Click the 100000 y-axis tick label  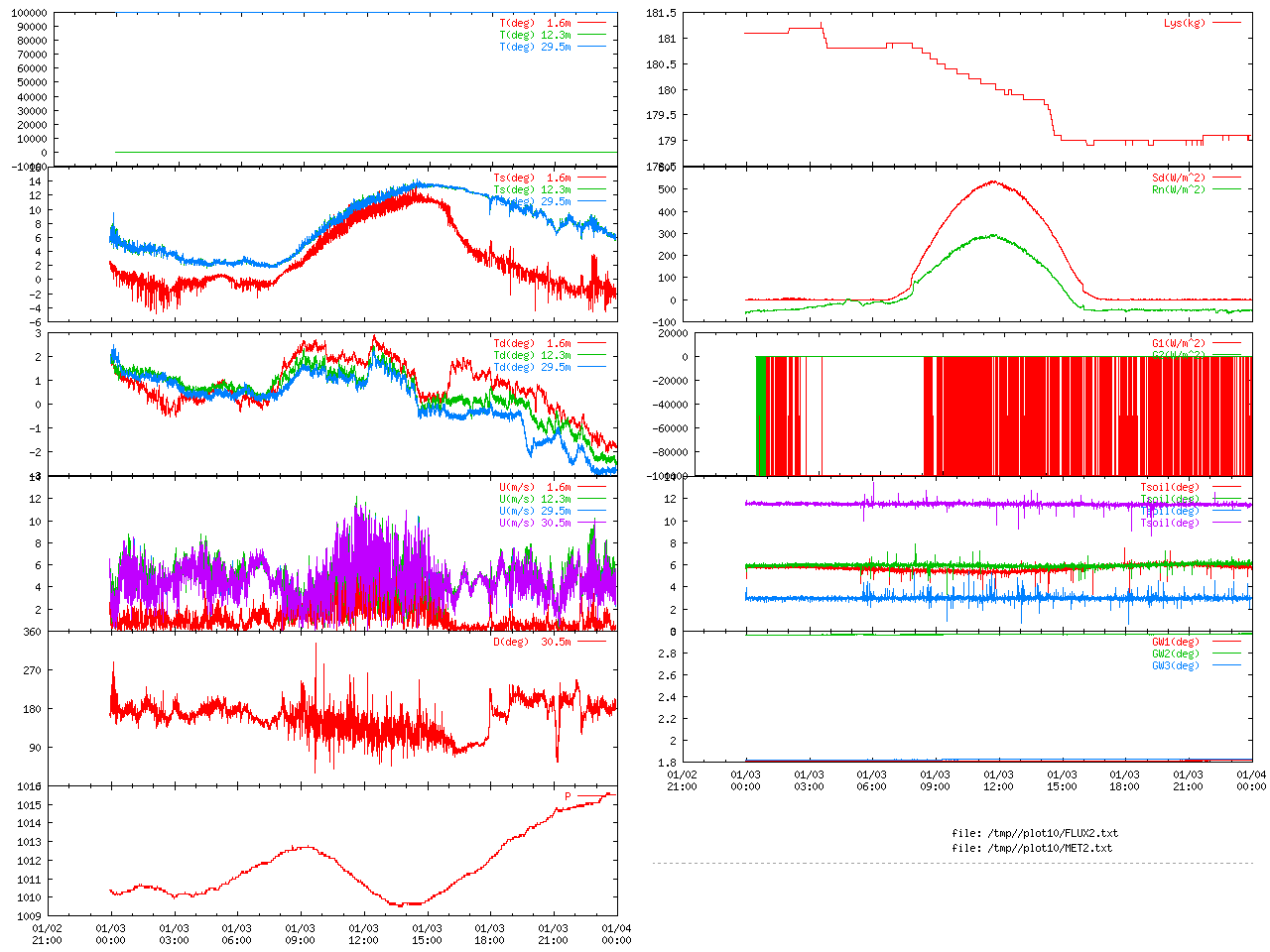pyautogui.click(x=29, y=14)
